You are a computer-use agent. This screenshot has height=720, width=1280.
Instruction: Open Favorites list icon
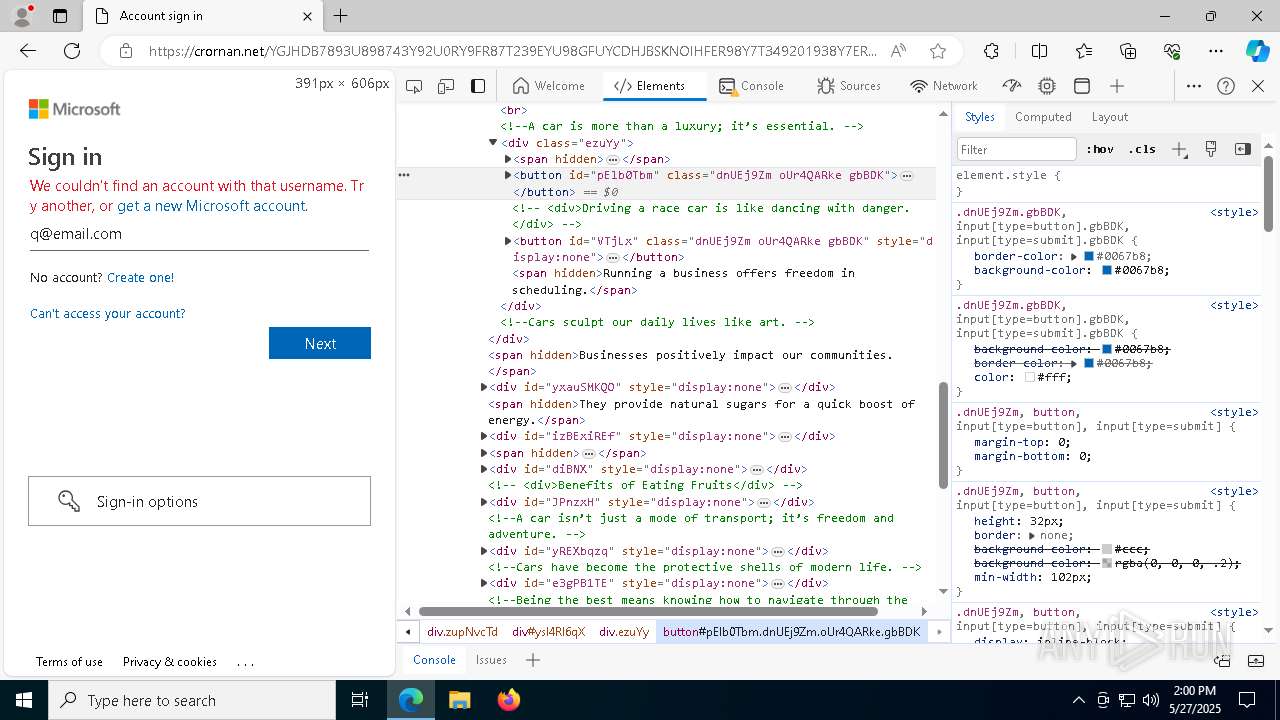tap(1084, 51)
